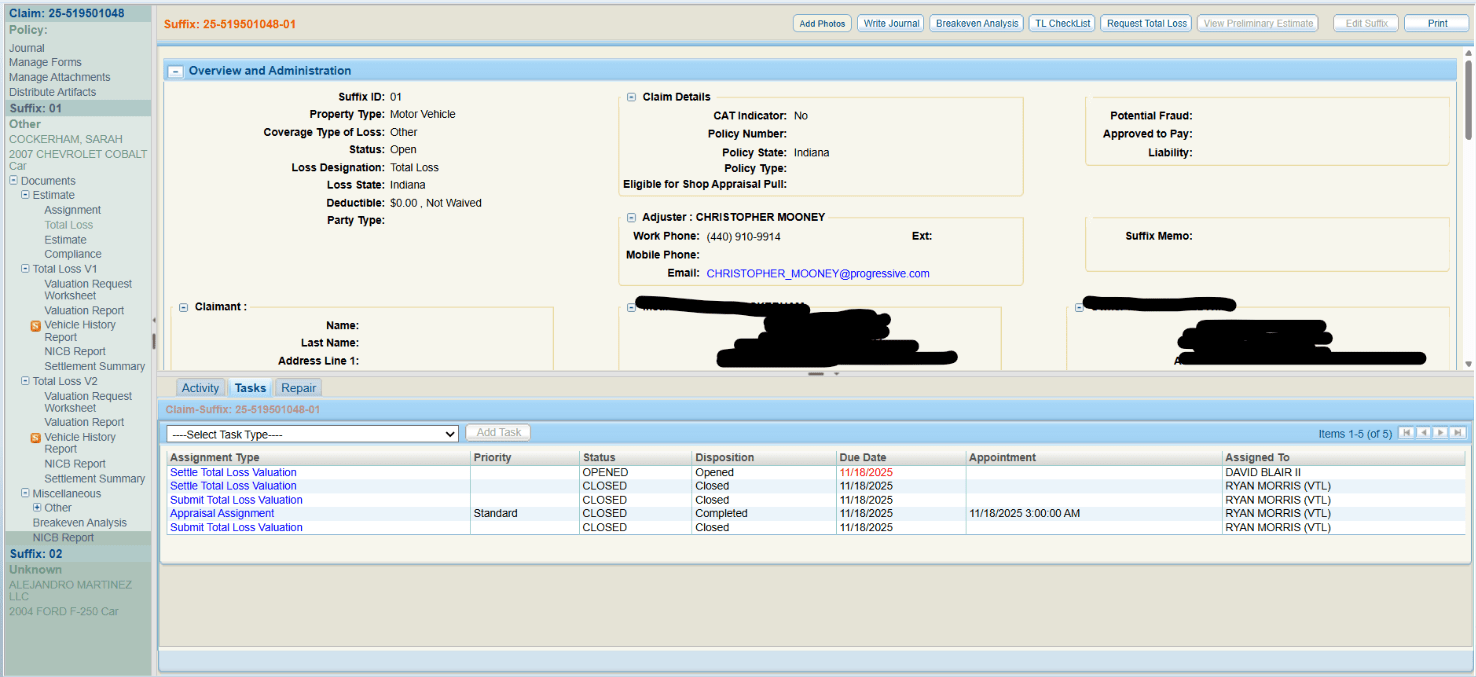Viewport: 1476px width, 677px height.
Task: Click Total Loss V2 Vehicle History Report icon
Action: [x=36, y=438]
